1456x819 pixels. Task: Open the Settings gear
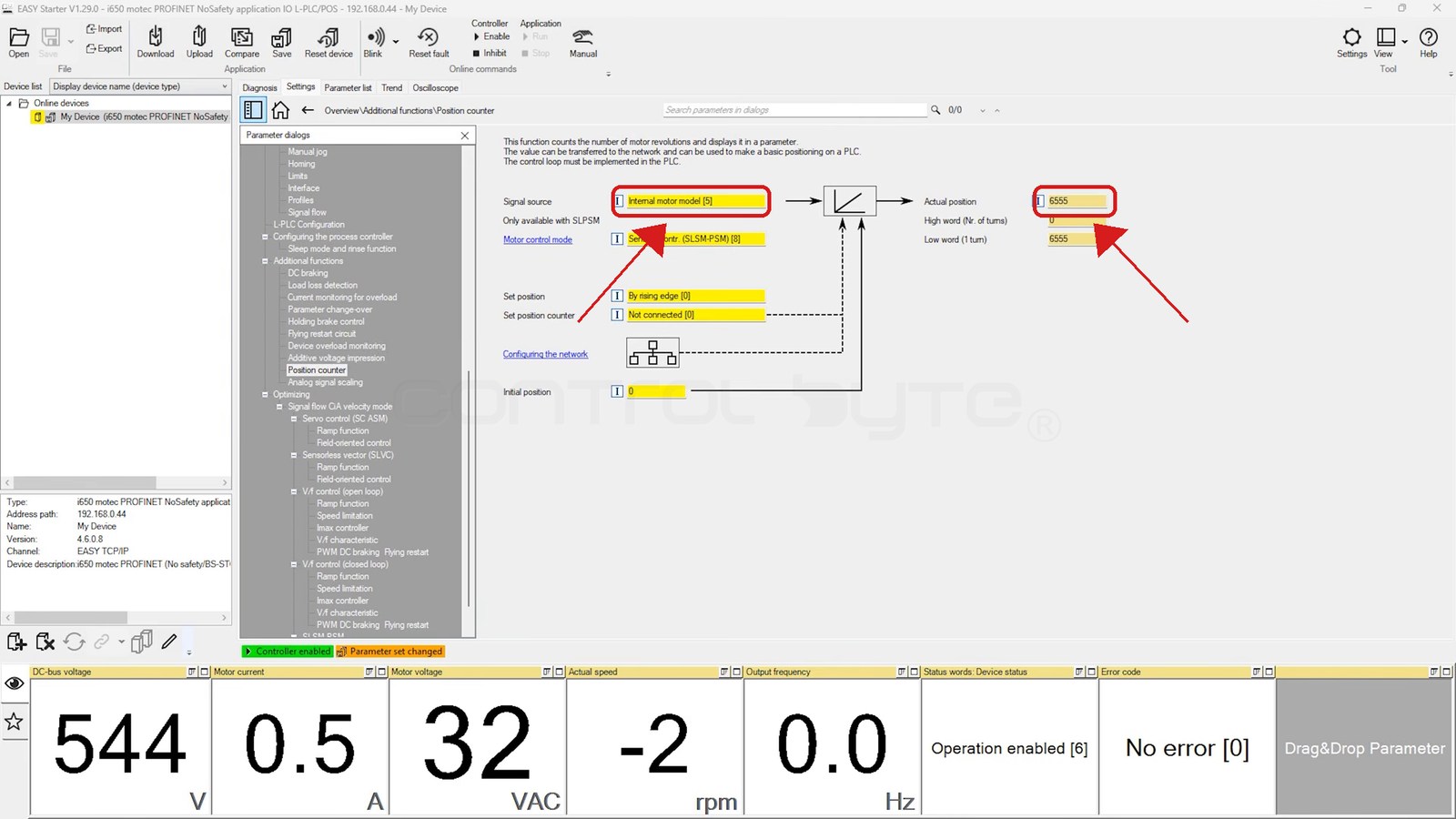[x=1351, y=42]
